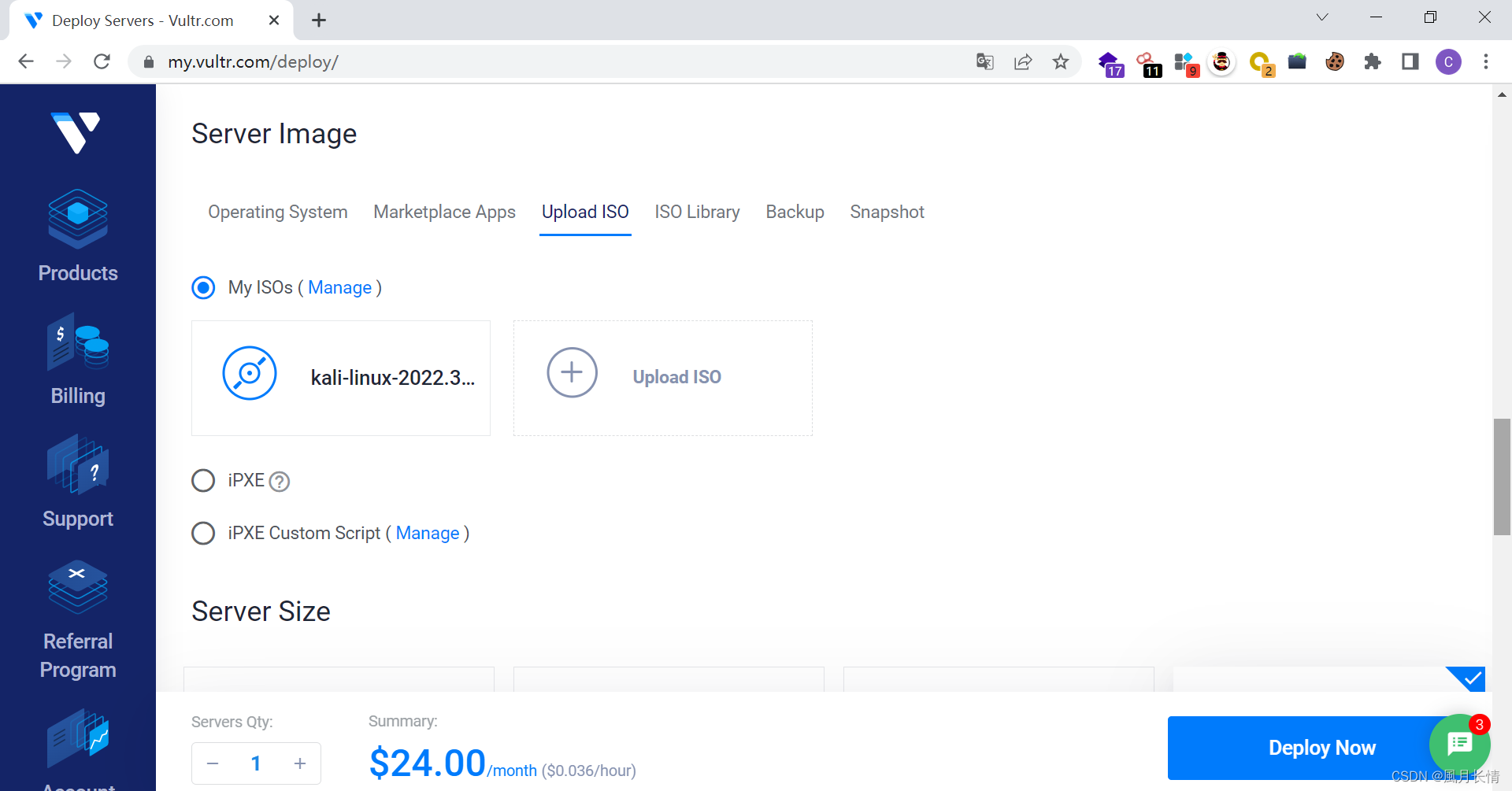The height and width of the screenshot is (791, 1512).
Task: Open the live chat bubble
Action: coord(1459,743)
